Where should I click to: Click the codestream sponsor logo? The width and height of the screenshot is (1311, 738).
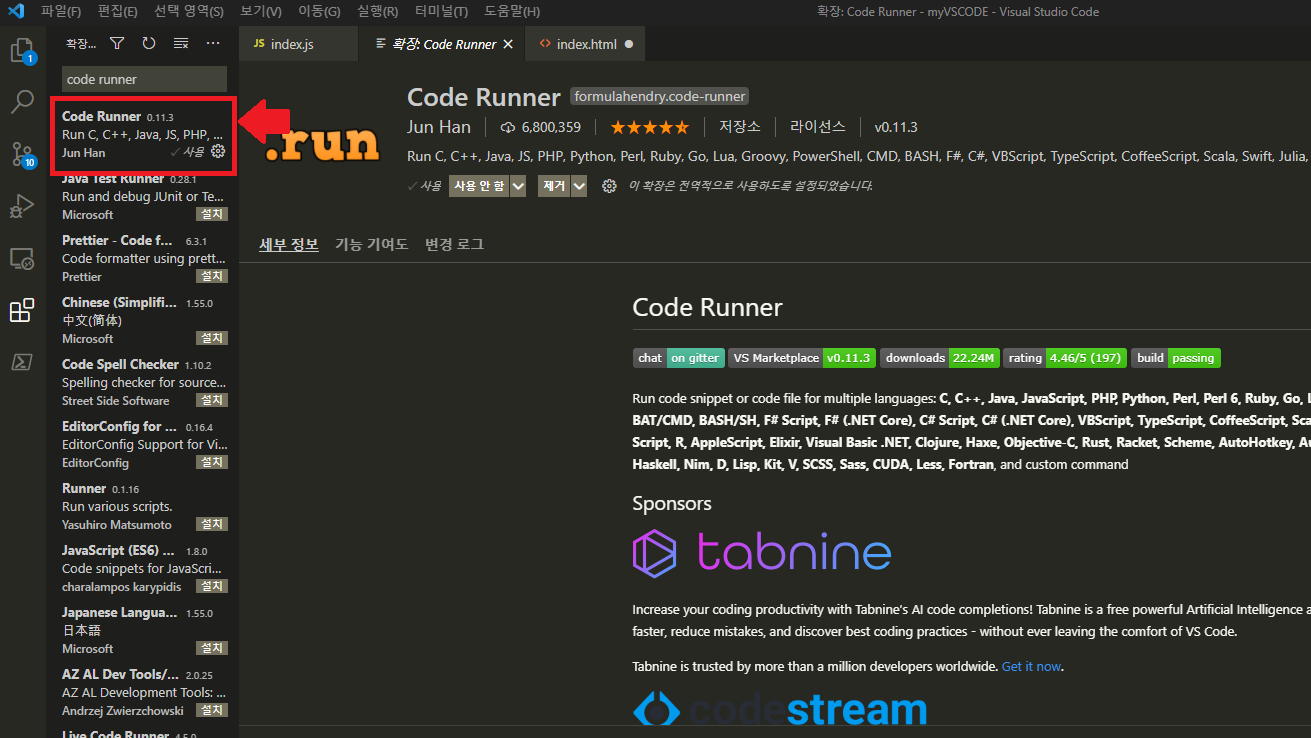click(780, 709)
